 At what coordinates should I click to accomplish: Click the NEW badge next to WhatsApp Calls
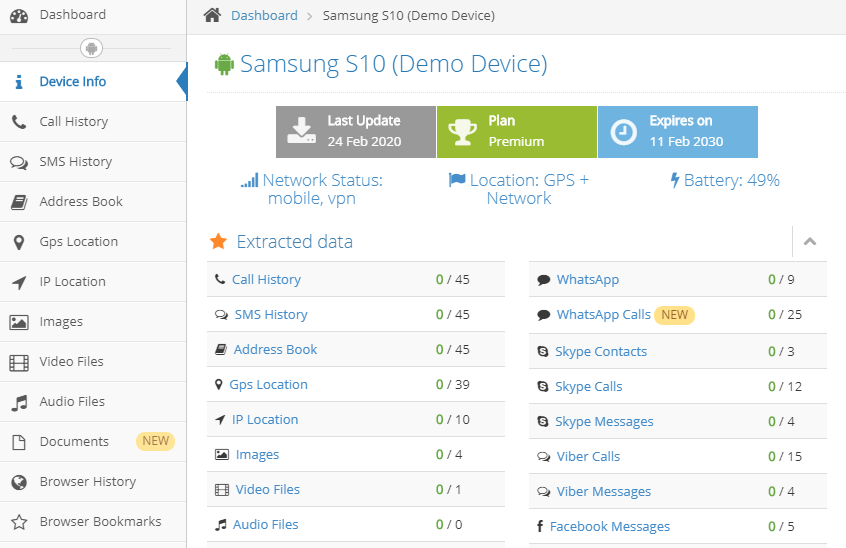(x=674, y=314)
